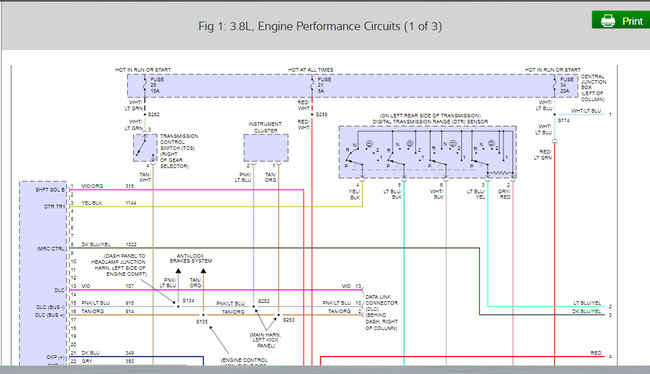Select the 'Fig 1: 3.8L, Engine Performance Circuits' title
The width and height of the screenshot is (650, 374).
[x=320, y=26]
